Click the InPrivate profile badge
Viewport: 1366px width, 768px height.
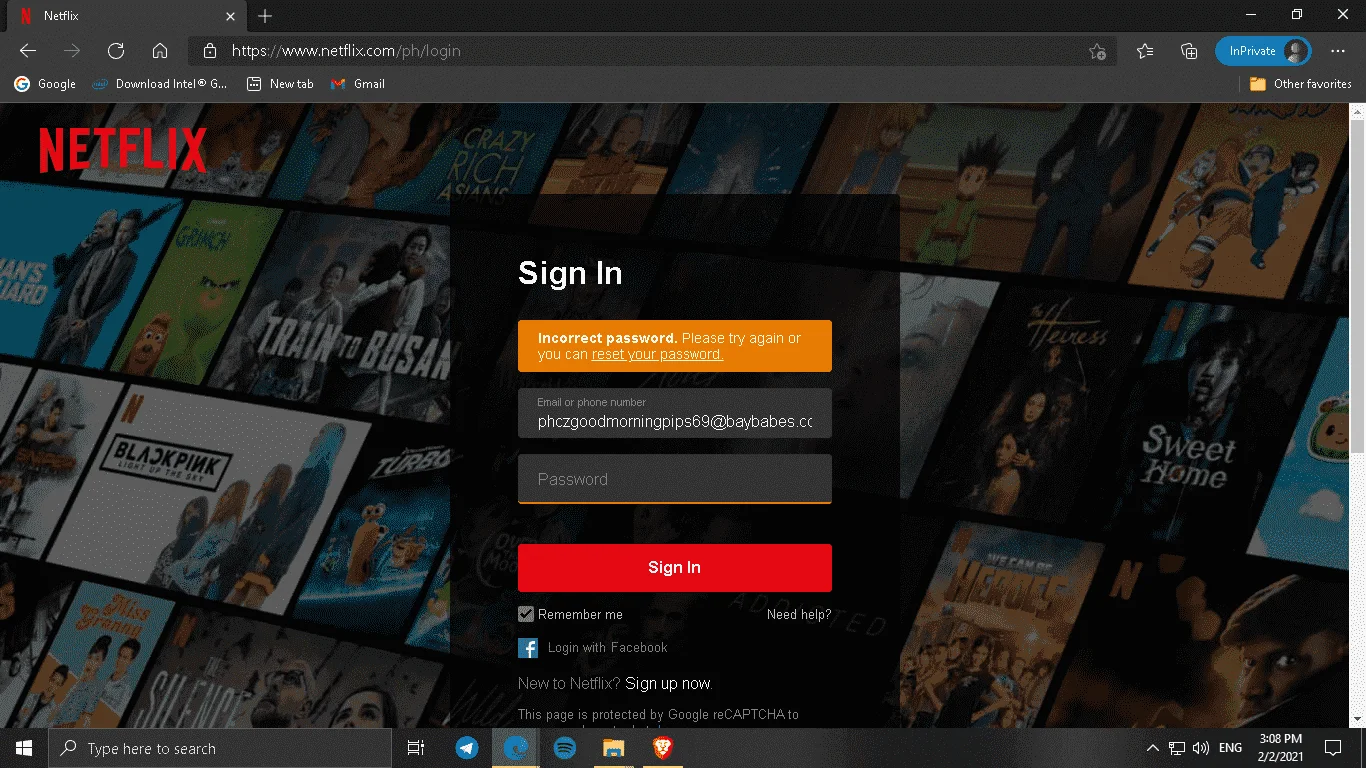pyautogui.click(x=1262, y=51)
